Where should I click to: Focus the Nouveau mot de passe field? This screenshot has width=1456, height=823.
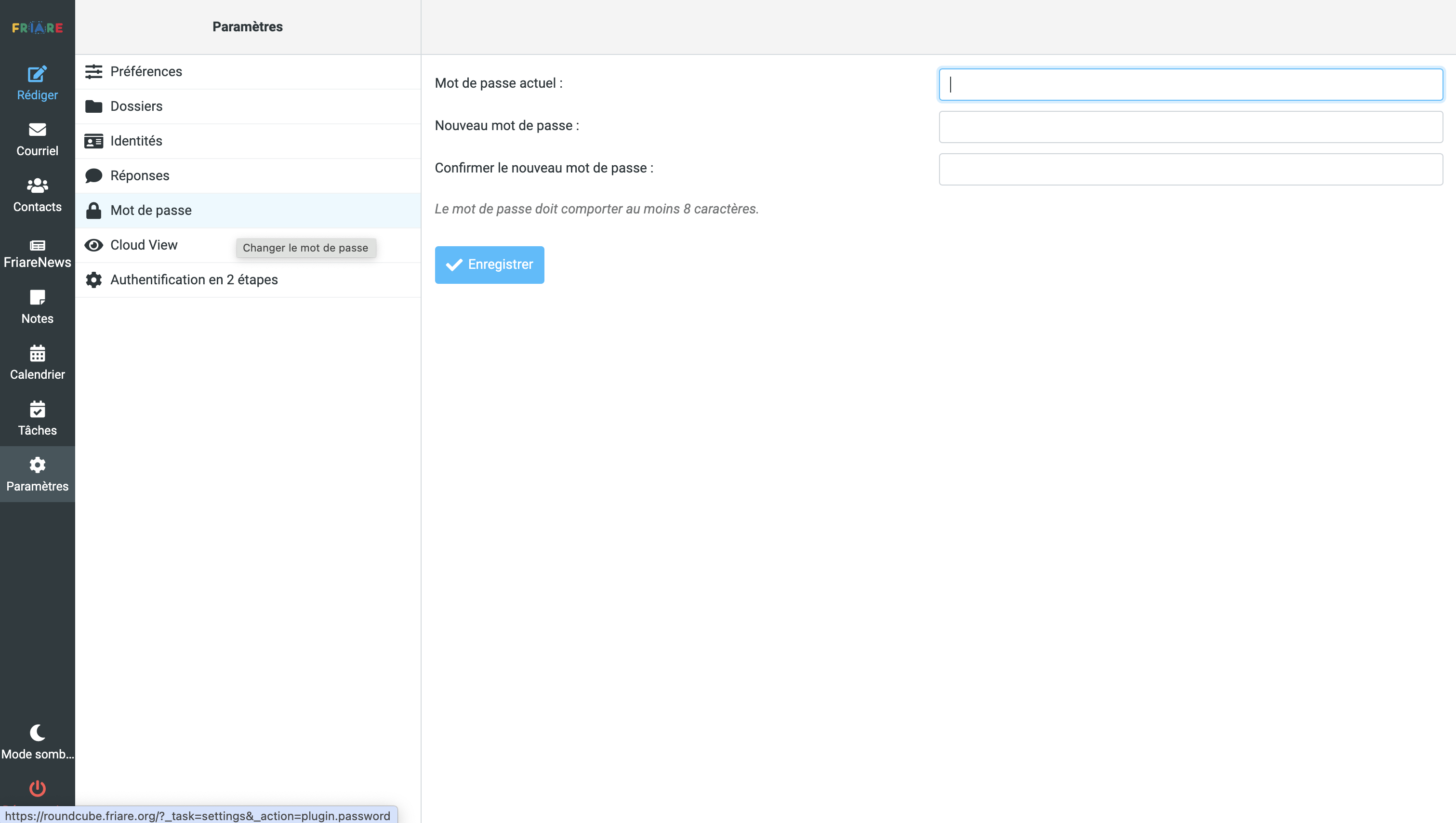click(1191, 127)
